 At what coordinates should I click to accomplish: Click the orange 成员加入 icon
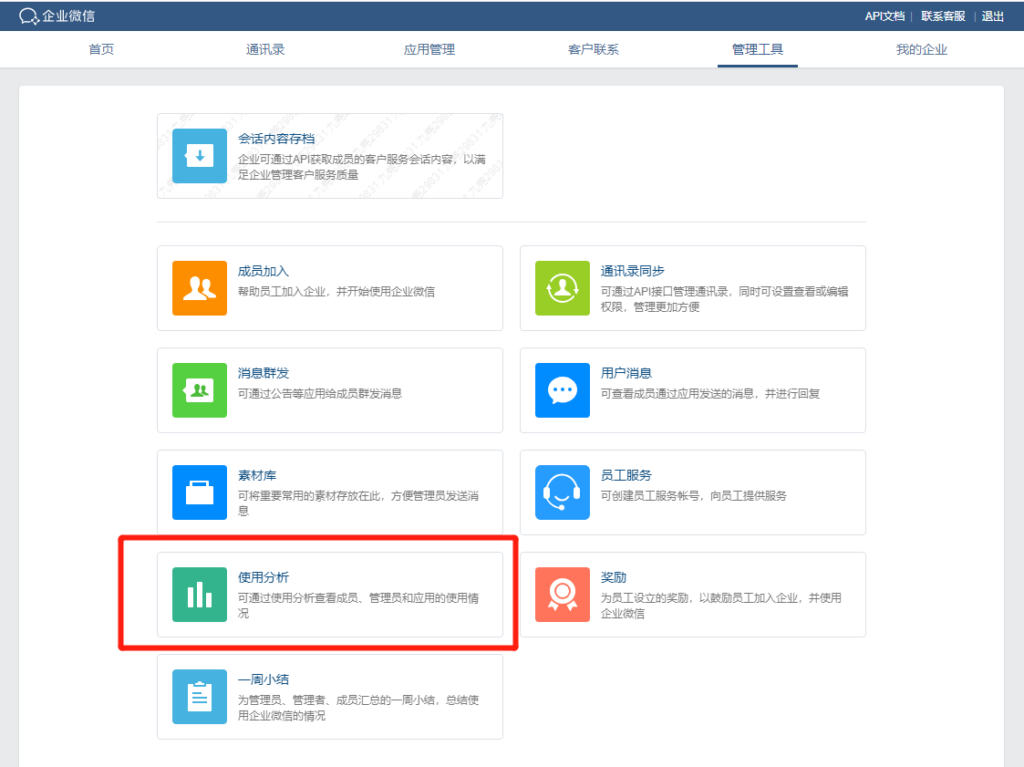coord(199,288)
